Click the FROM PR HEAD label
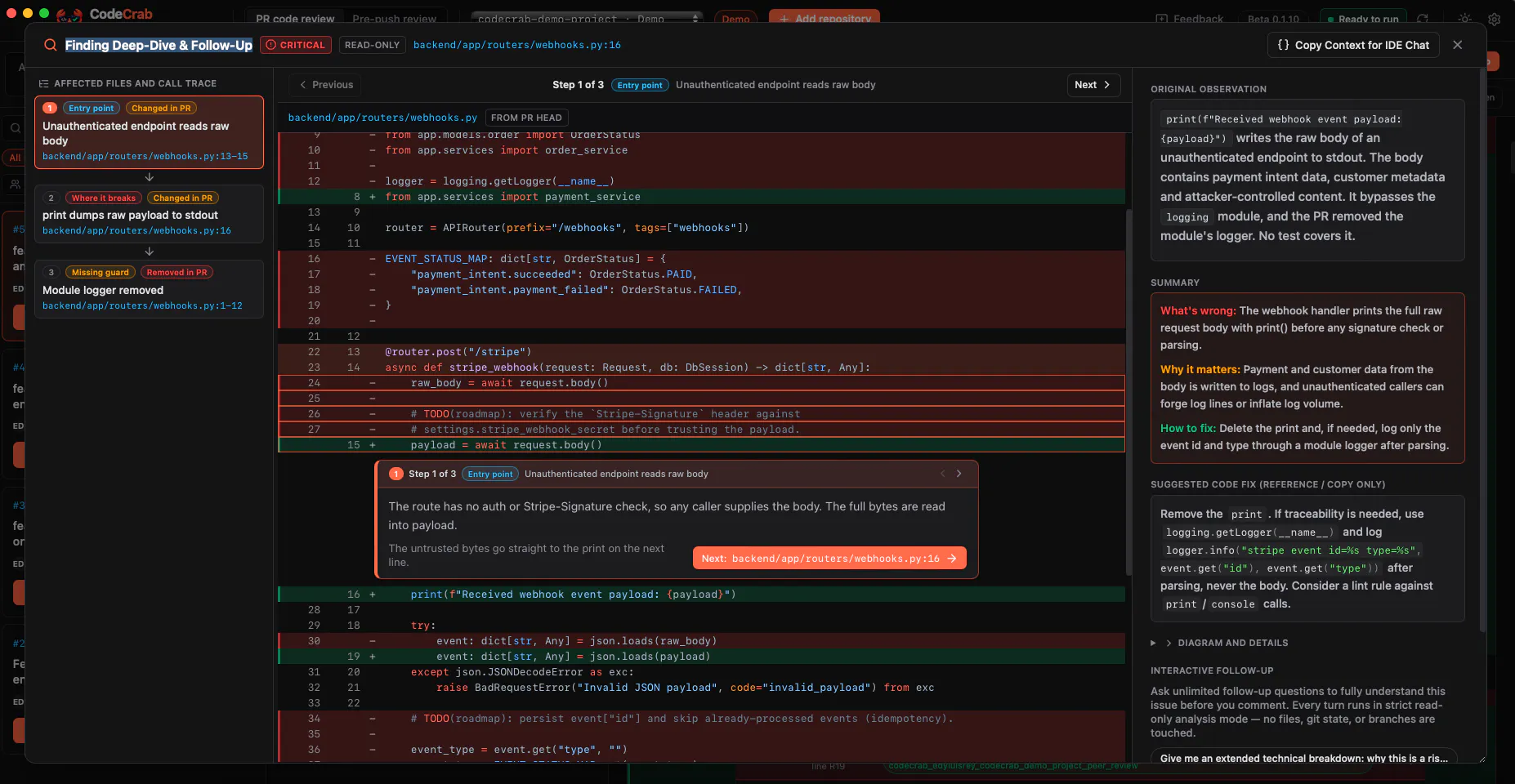Screen dimensions: 1515x784 pos(526,118)
